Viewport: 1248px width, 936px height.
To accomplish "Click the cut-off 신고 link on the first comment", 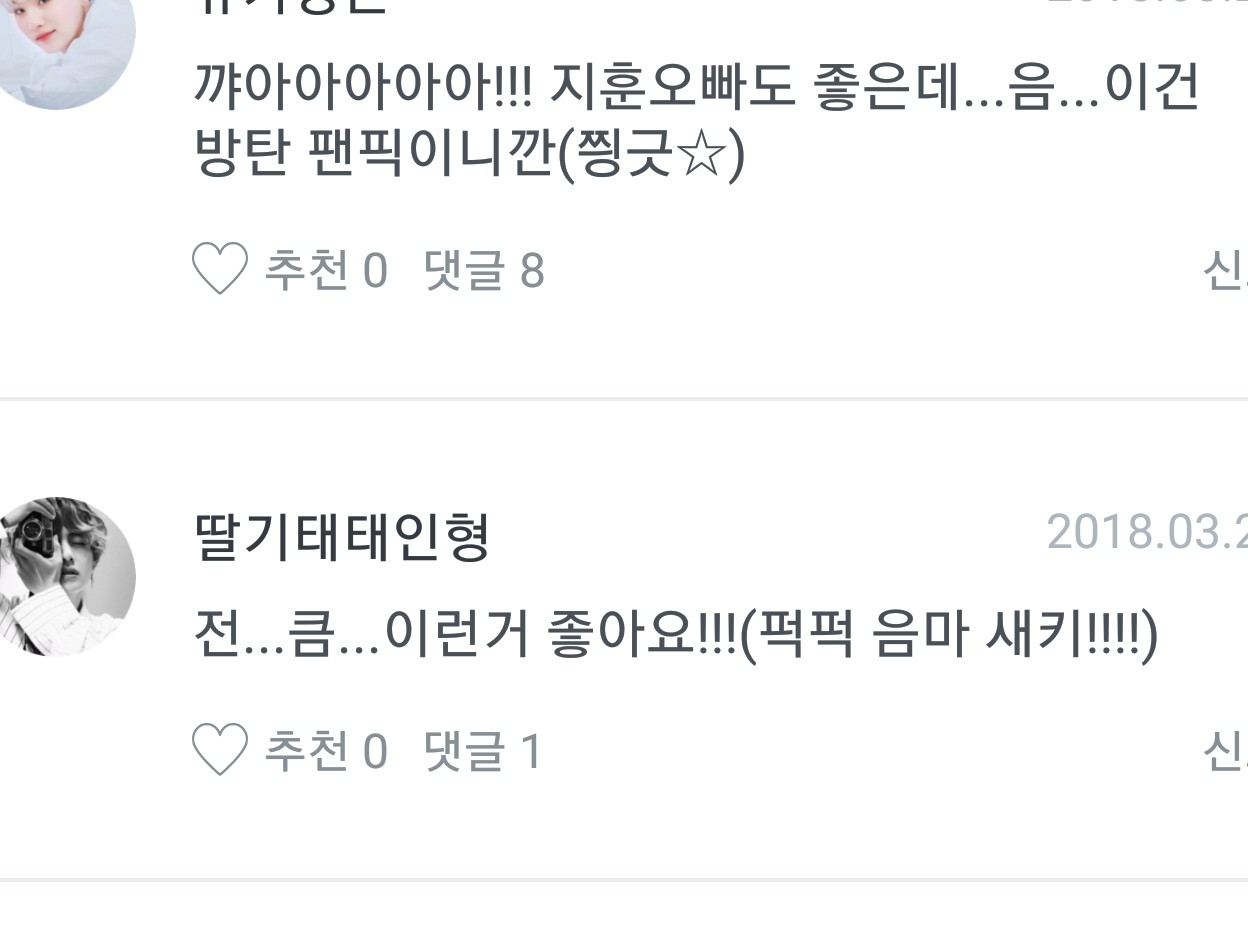I will 1225,270.
